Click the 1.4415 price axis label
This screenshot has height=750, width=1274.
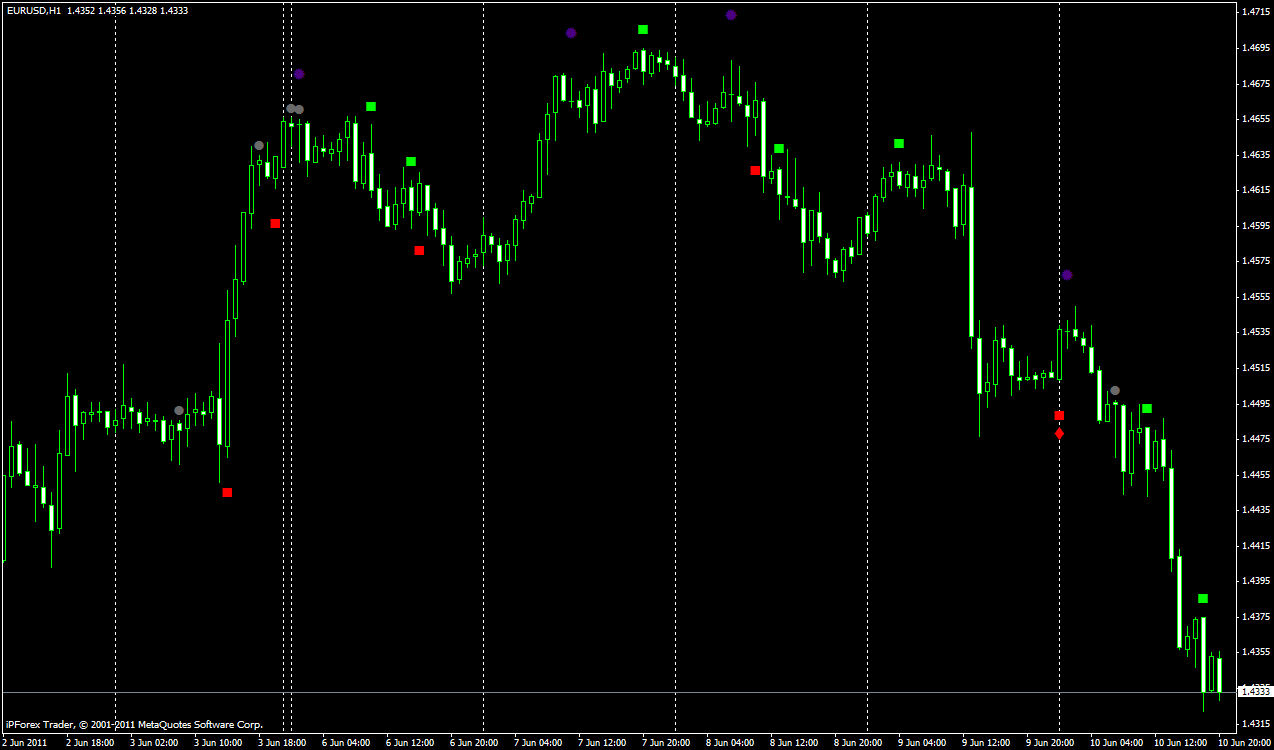tap(1255, 545)
